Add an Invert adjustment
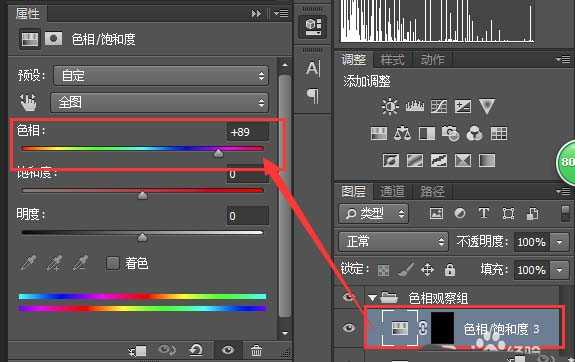 coord(391,161)
